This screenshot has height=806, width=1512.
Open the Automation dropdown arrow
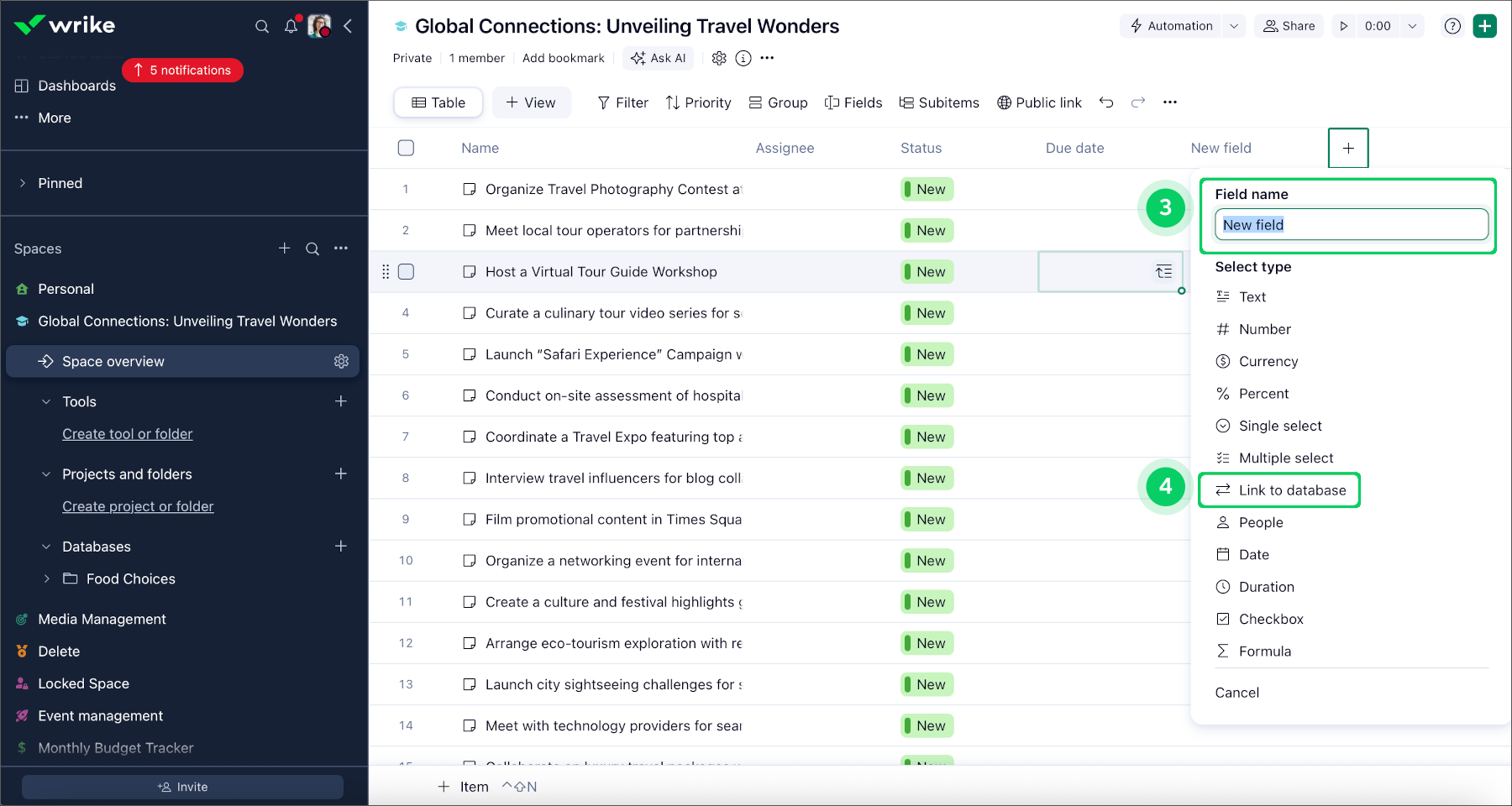pyautogui.click(x=1234, y=26)
